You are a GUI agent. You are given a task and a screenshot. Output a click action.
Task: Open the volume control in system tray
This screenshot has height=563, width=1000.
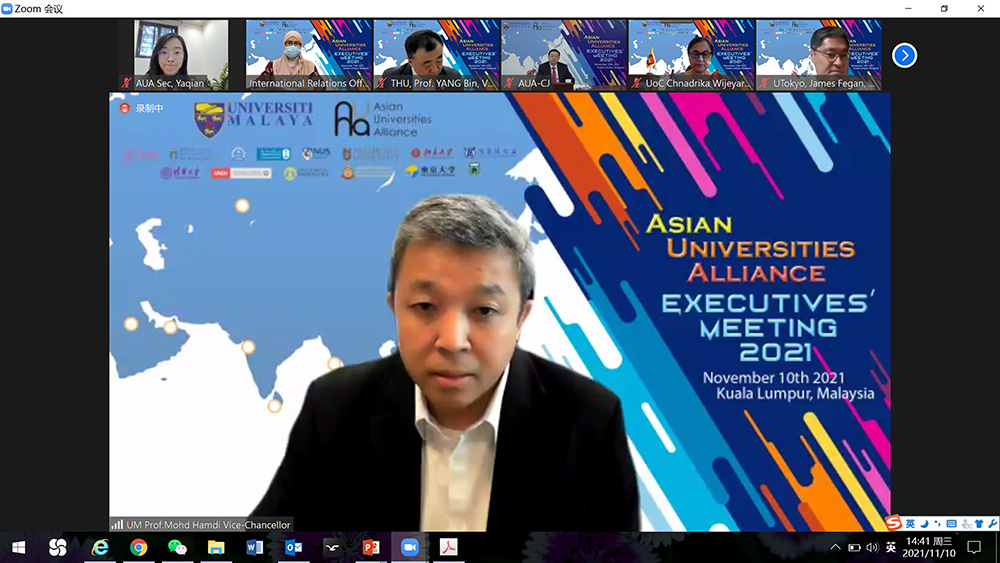coord(872,547)
